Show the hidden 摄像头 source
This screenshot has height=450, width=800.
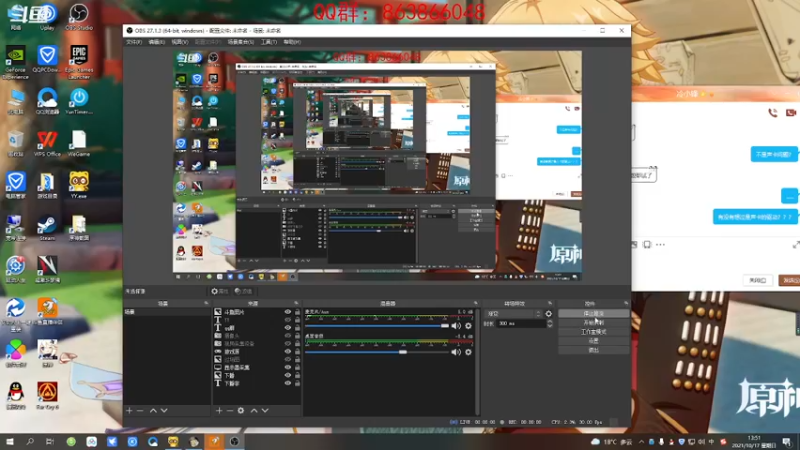pyautogui.click(x=288, y=336)
